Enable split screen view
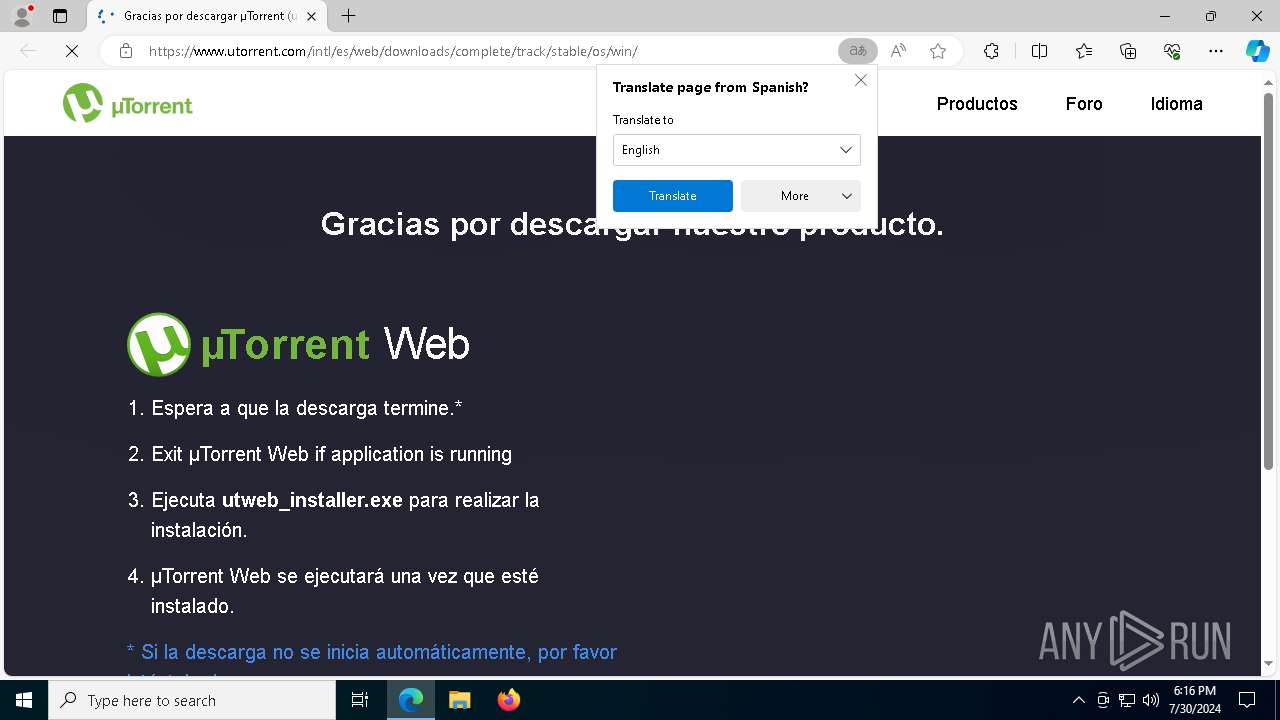This screenshot has width=1280, height=720. coord(1039,51)
